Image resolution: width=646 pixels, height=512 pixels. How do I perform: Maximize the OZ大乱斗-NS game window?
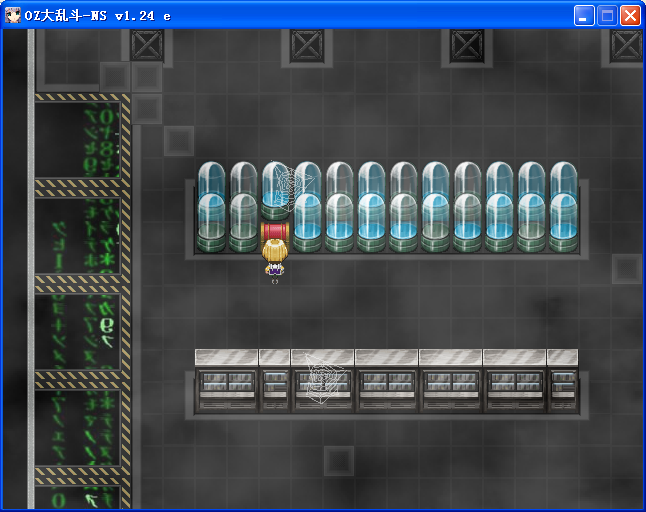[607, 16]
